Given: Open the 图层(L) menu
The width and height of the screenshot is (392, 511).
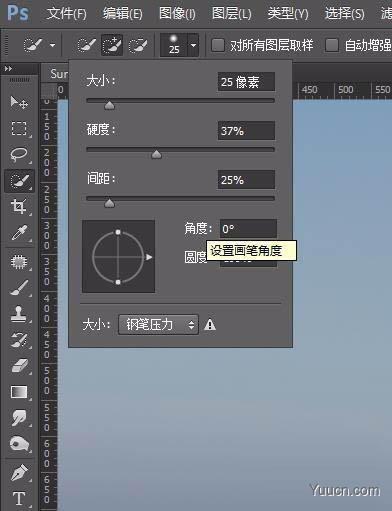Looking at the screenshot, I should click(232, 14).
